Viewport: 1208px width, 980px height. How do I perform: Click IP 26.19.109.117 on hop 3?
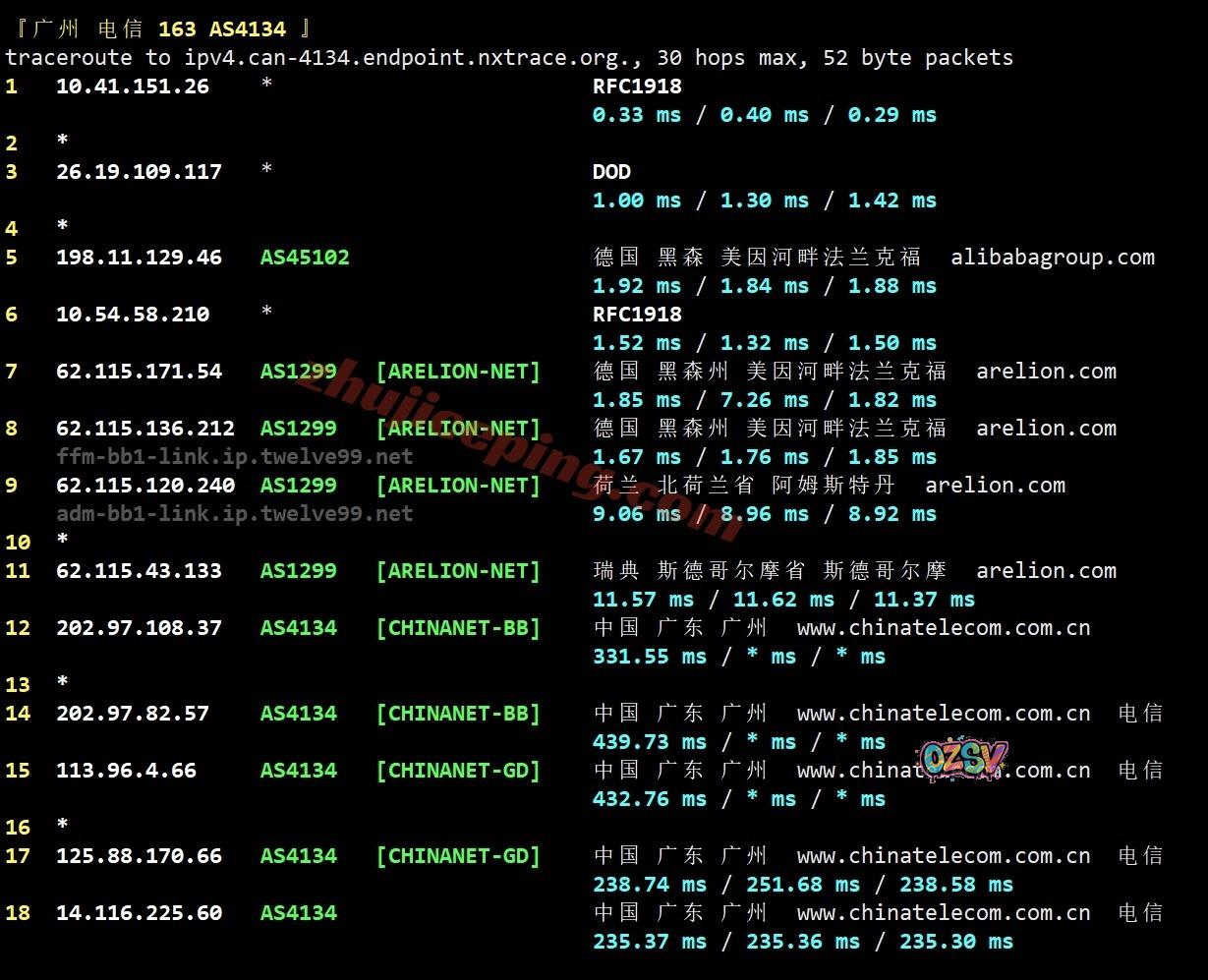139,172
